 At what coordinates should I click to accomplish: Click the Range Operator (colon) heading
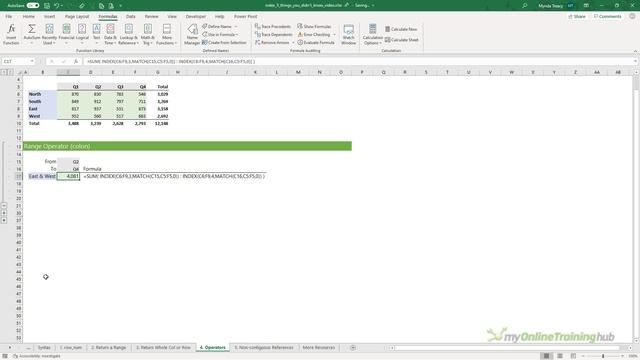click(57, 146)
